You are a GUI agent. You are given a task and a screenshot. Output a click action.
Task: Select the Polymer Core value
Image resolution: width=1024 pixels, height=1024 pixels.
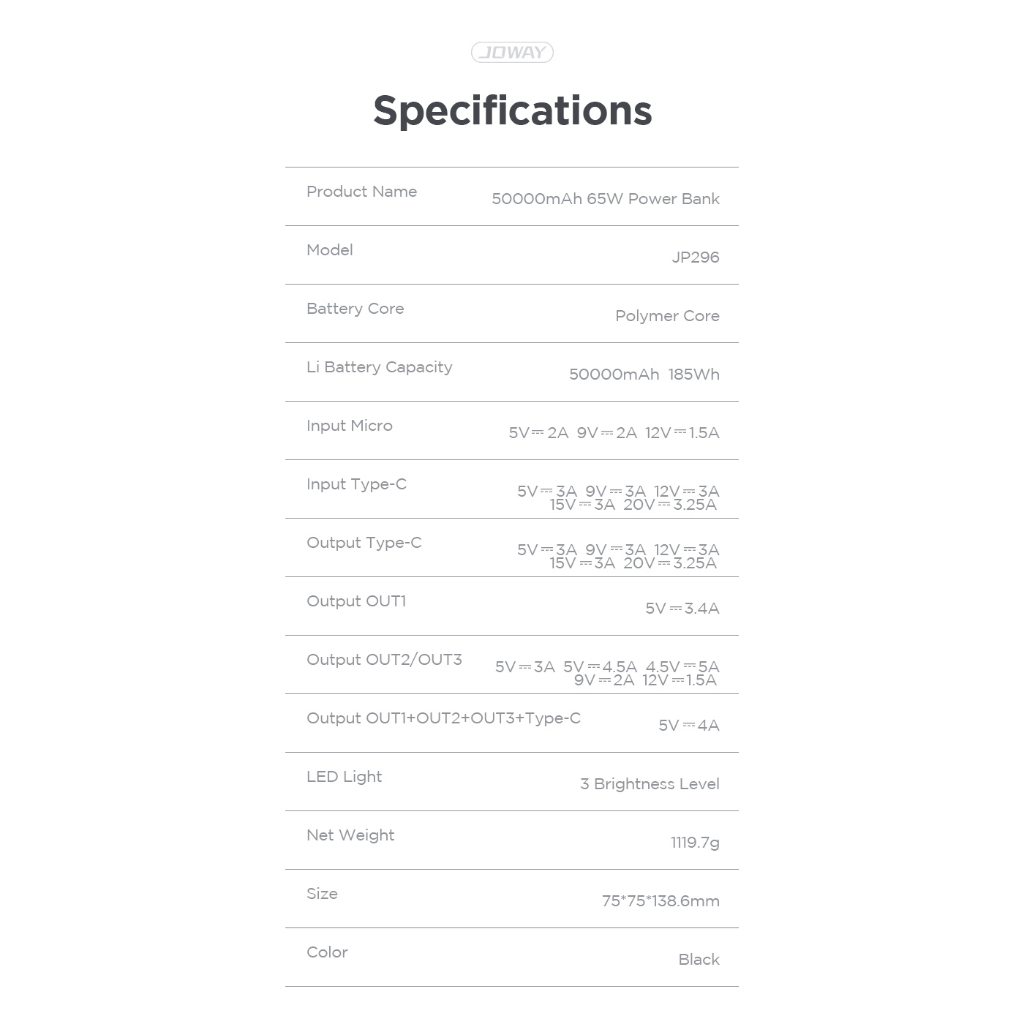click(667, 316)
